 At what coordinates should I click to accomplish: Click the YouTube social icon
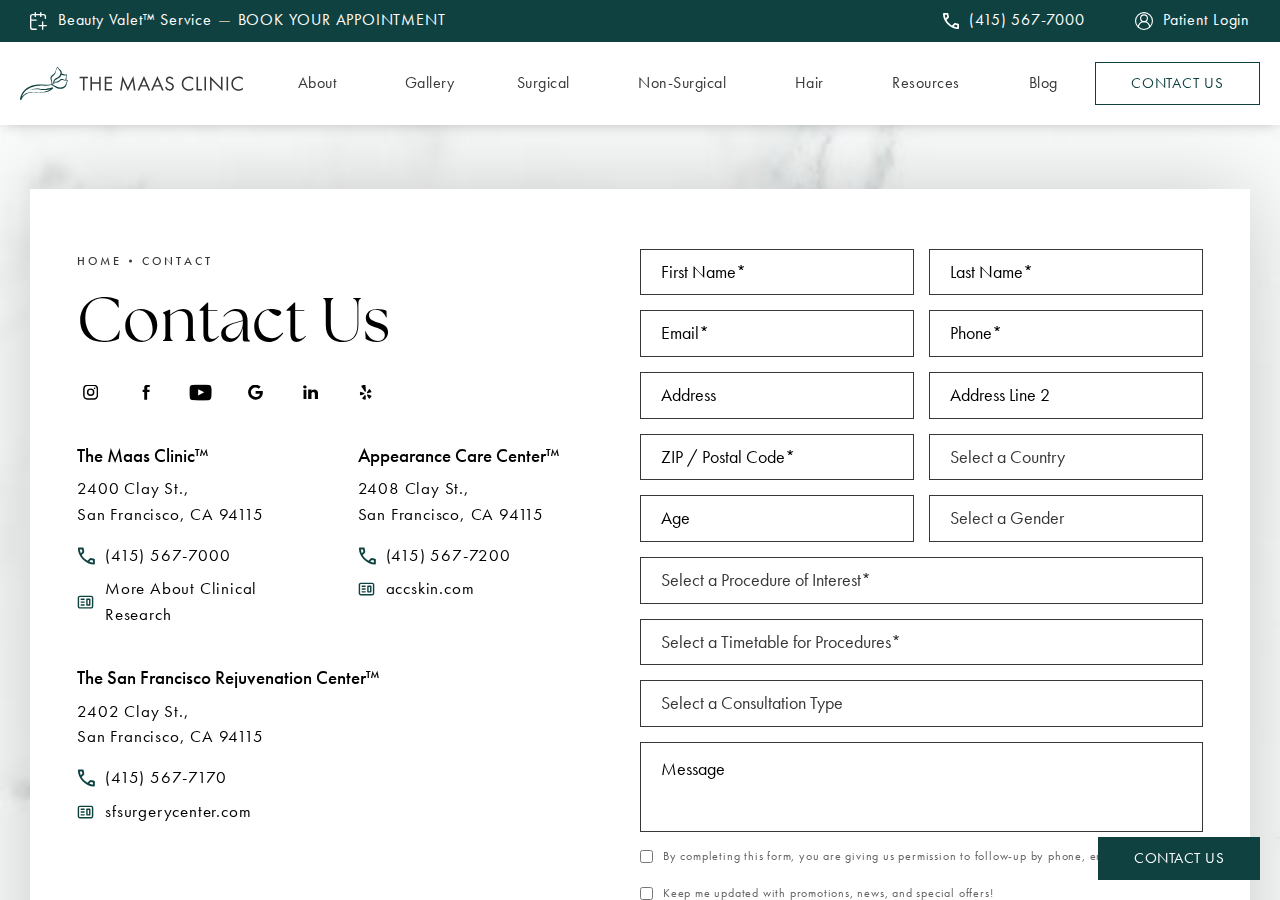pyautogui.click(x=200, y=392)
